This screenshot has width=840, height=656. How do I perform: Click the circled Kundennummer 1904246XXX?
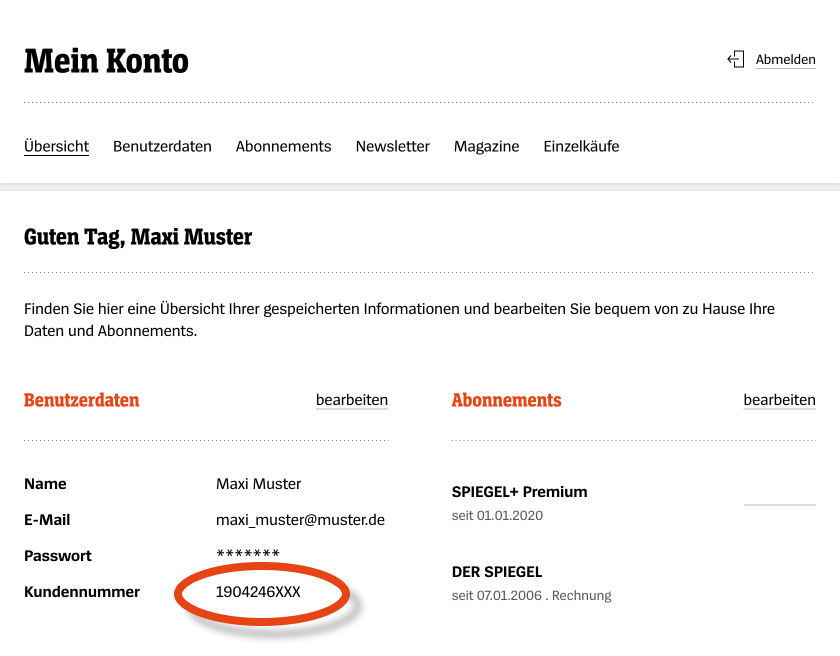pos(258,592)
